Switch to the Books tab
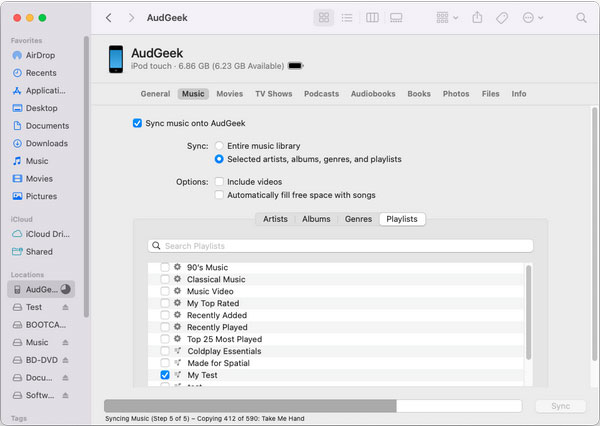 coord(419,94)
